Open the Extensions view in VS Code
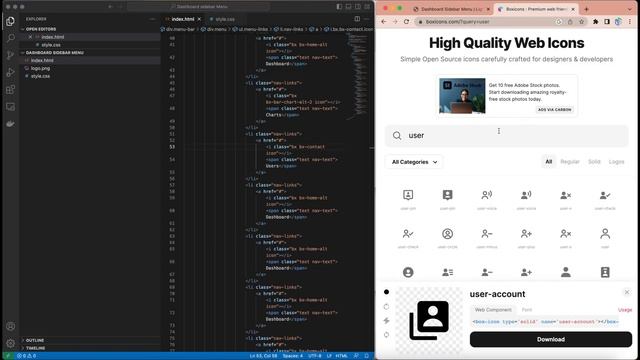This screenshot has width=640, height=360. coord(11,89)
